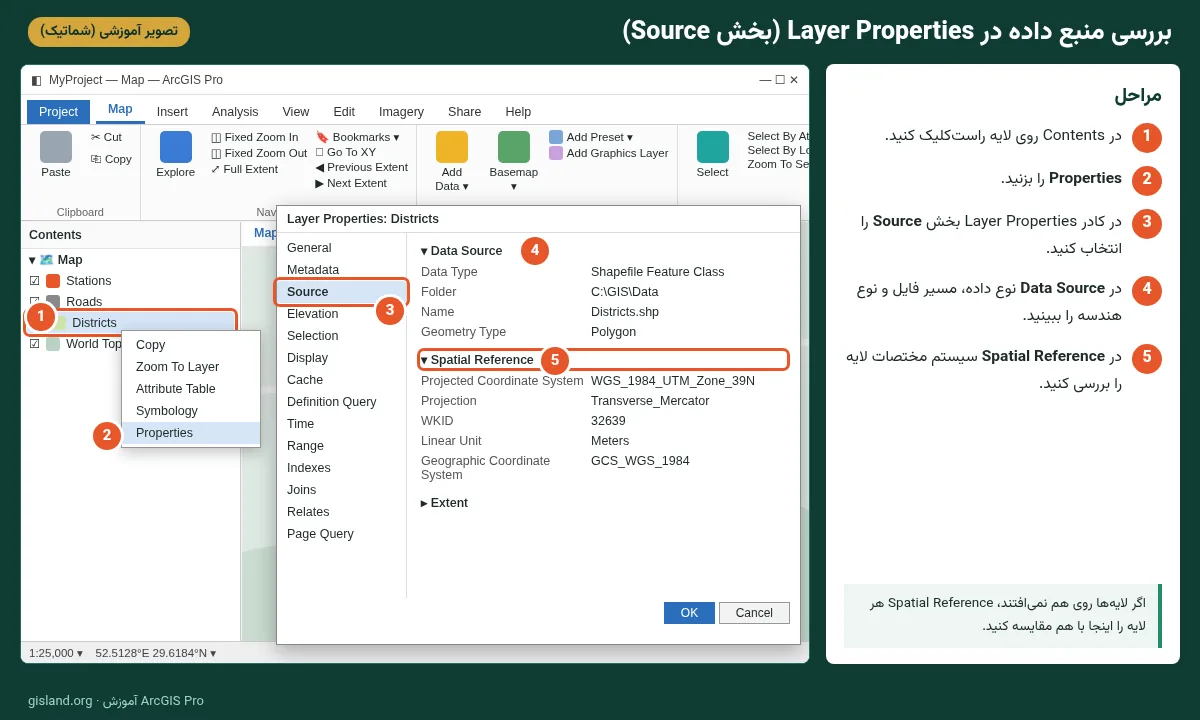Go to Next Extent
The height and width of the screenshot is (720, 1200).
point(351,183)
